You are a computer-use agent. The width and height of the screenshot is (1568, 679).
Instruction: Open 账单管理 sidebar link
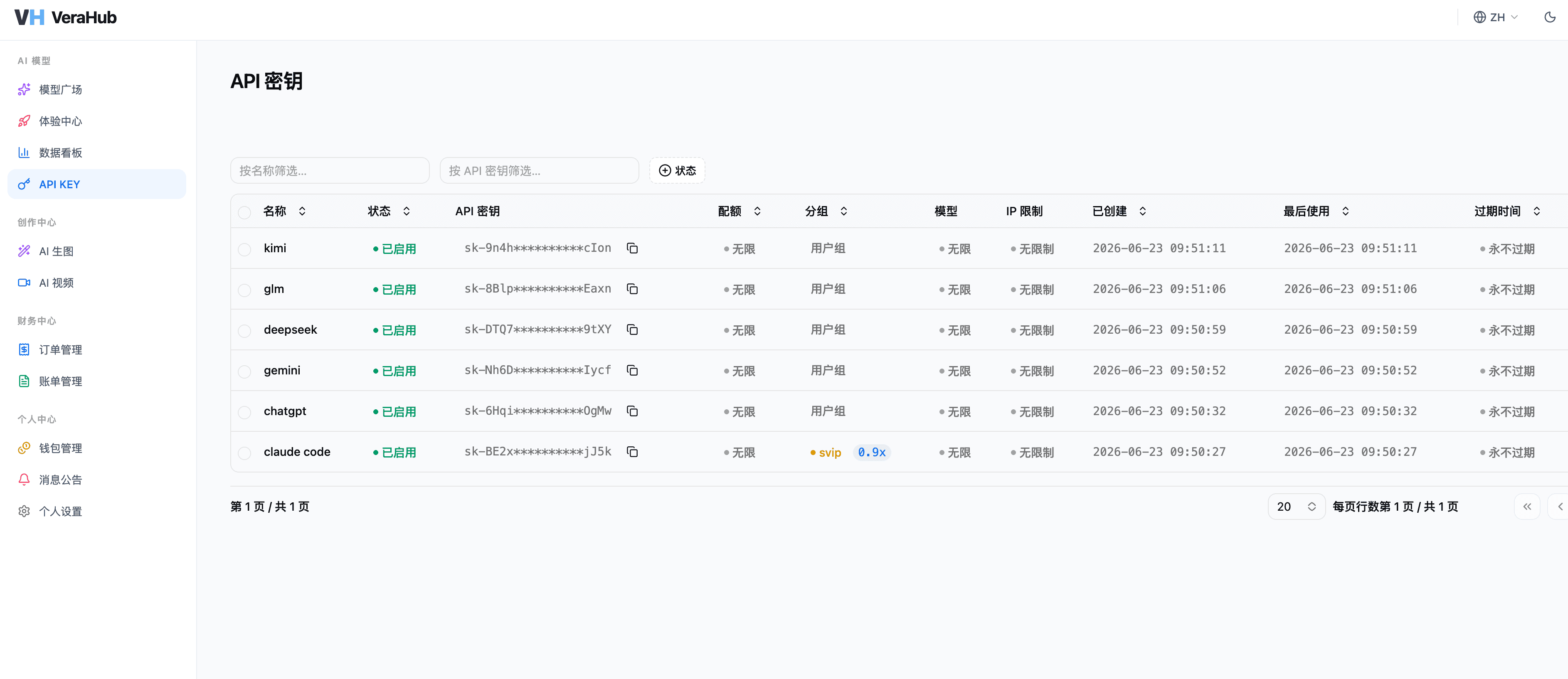pyautogui.click(x=97, y=381)
